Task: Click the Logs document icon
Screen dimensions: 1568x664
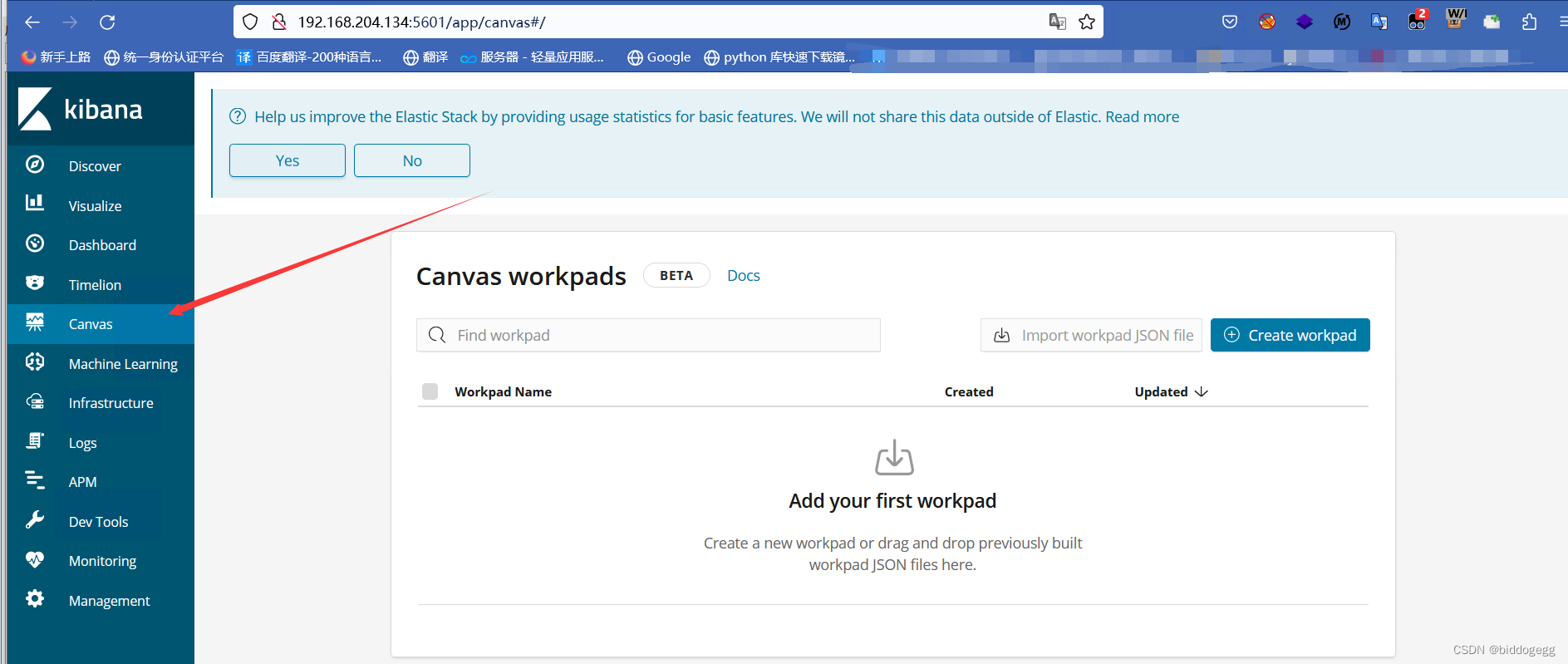Action: tap(35, 440)
